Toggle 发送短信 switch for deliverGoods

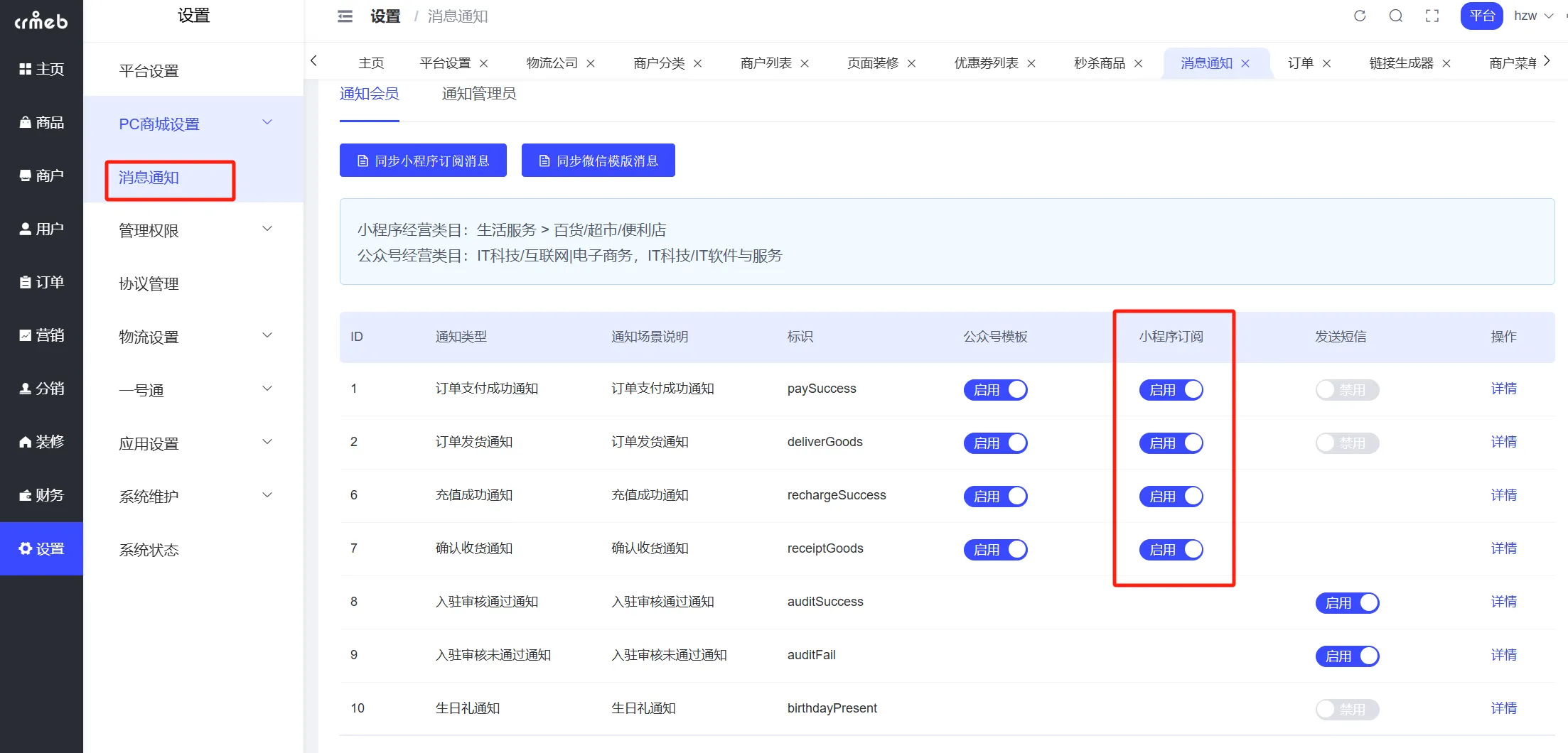(1347, 443)
